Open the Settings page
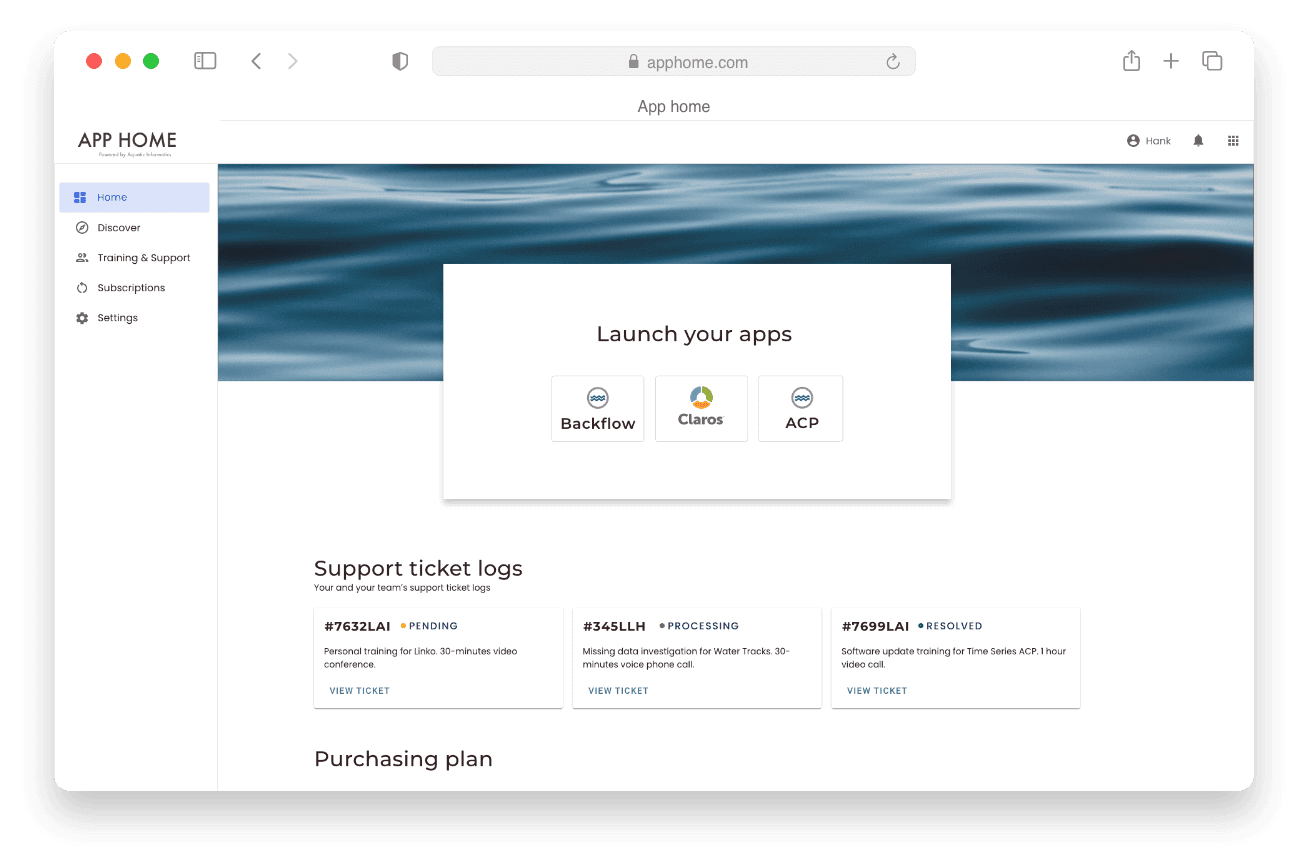This screenshot has width=1308, height=868. [x=117, y=318]
